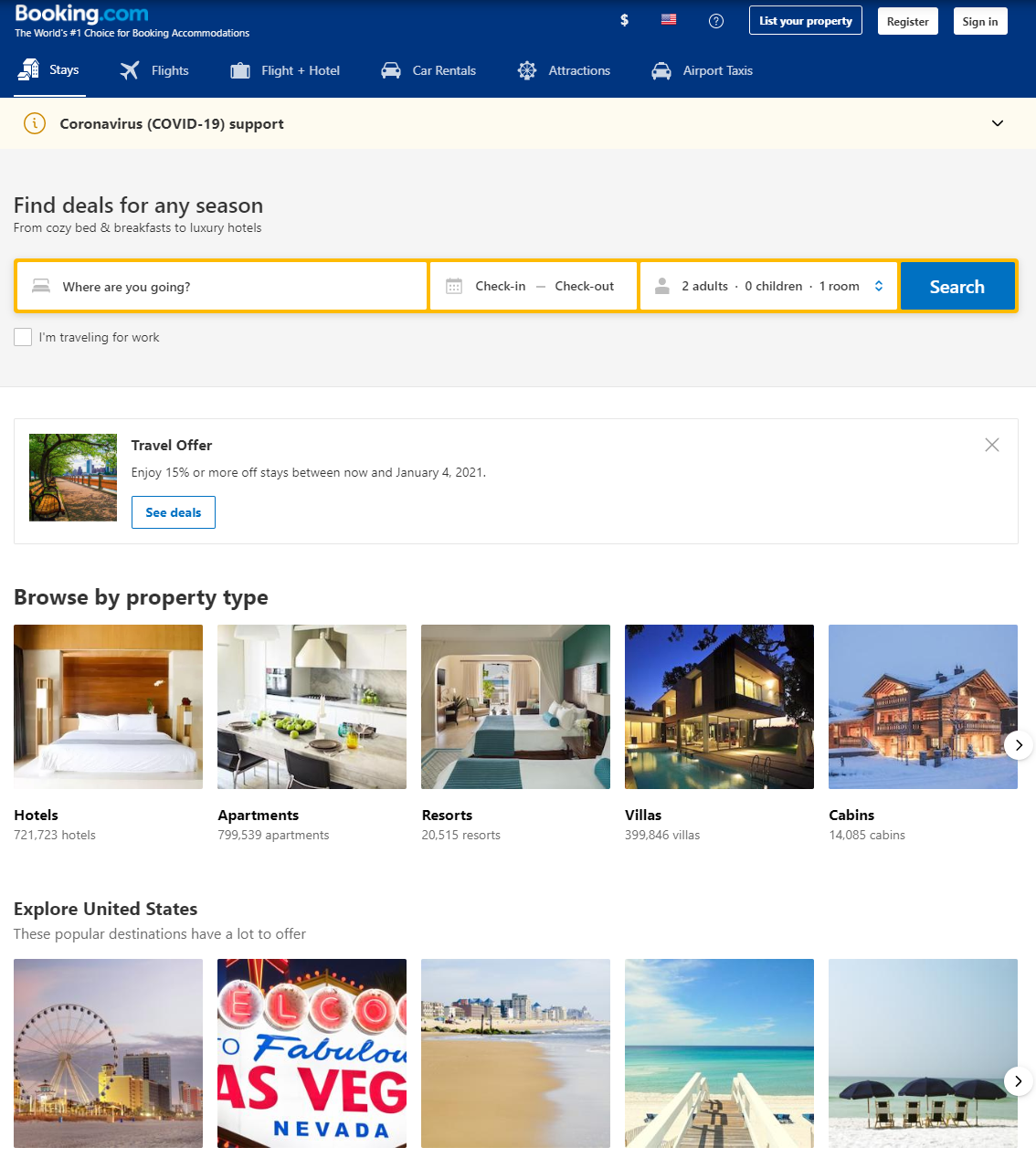Viewport: 1036px width, 1158px height.
Task: Click the See deals button
Action: pyautogui.click(x=173, y=512)
